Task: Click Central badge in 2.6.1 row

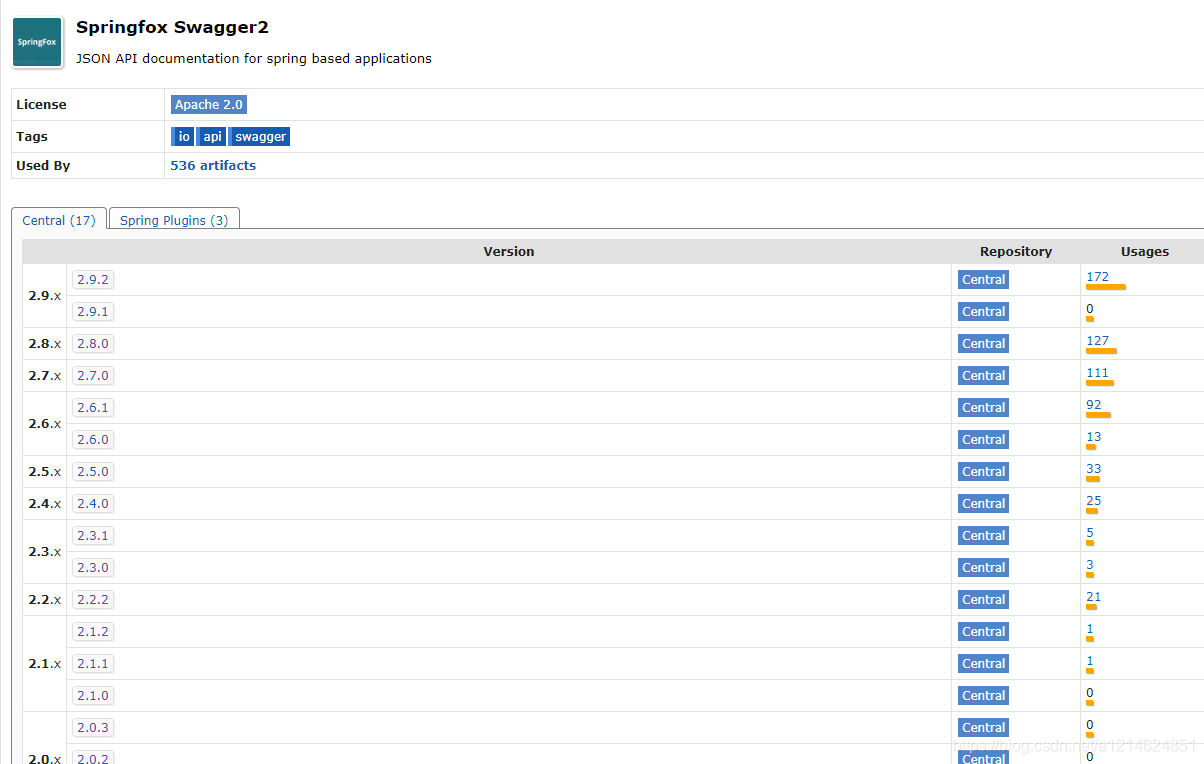Action: [983, 408]
